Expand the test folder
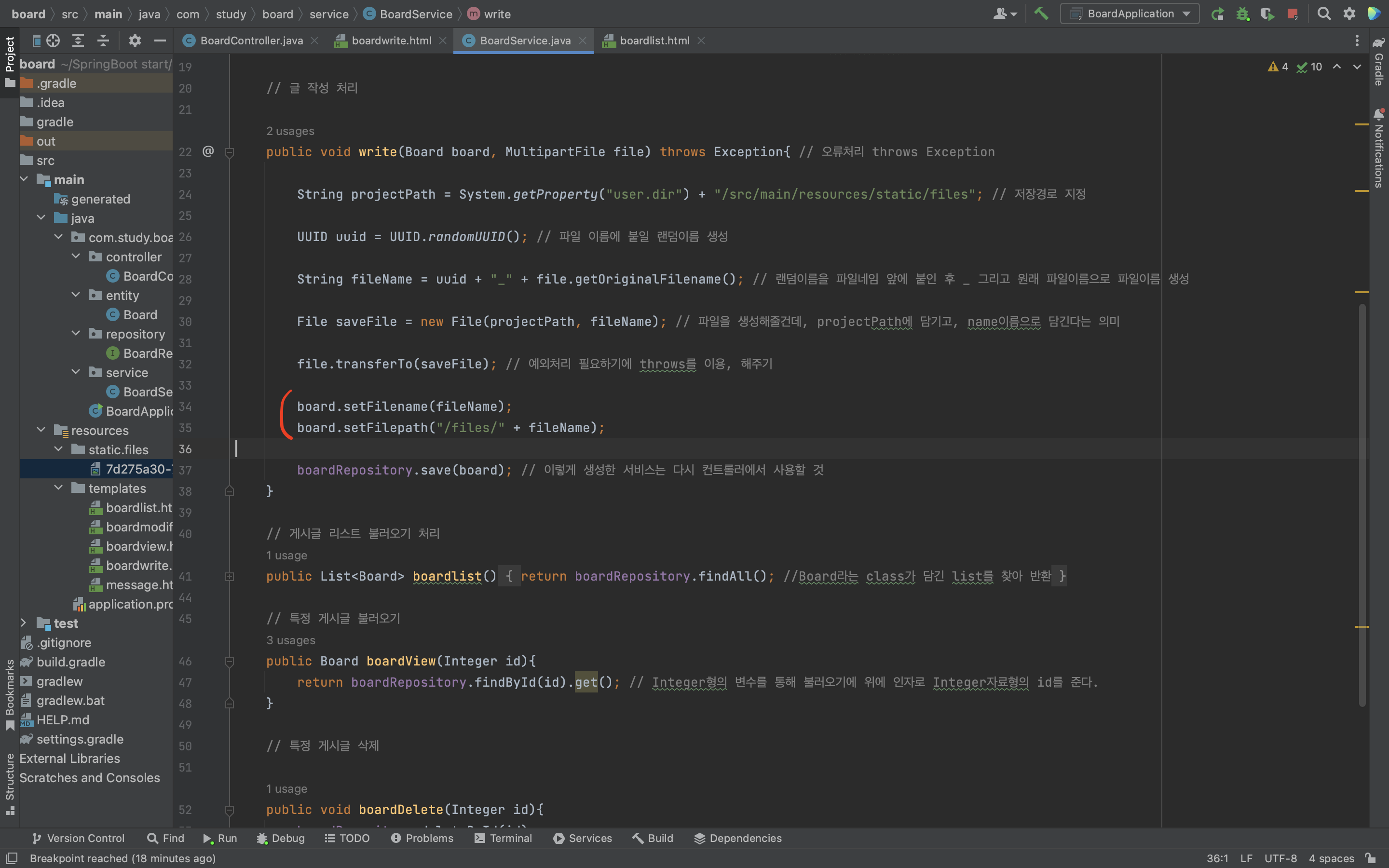This screenshot has width=1389, height=868. tap(24, 623)
